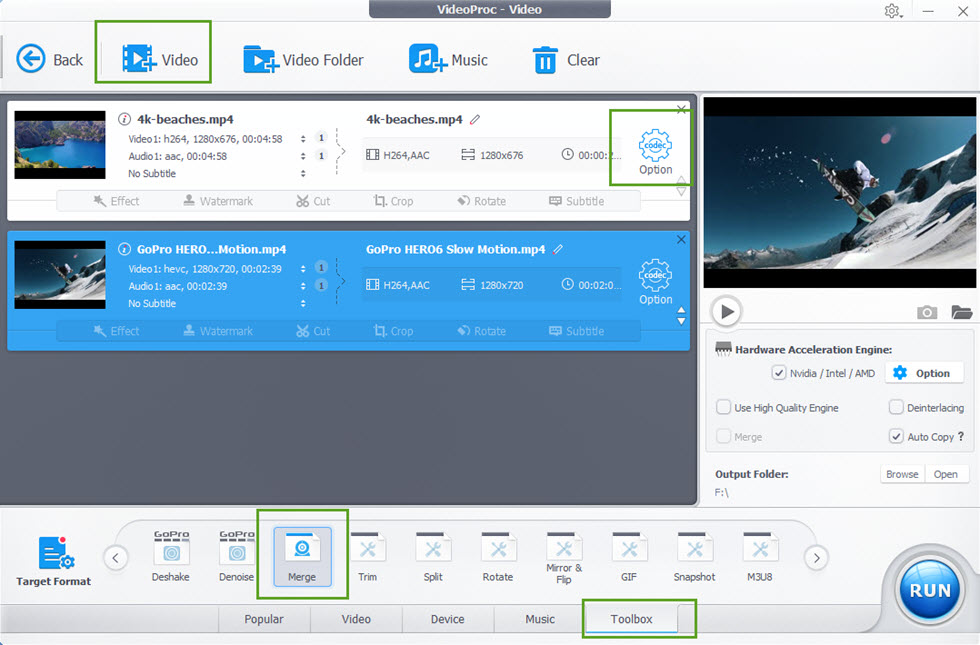Click the camera snapshot icon under preview

[927, 313]
